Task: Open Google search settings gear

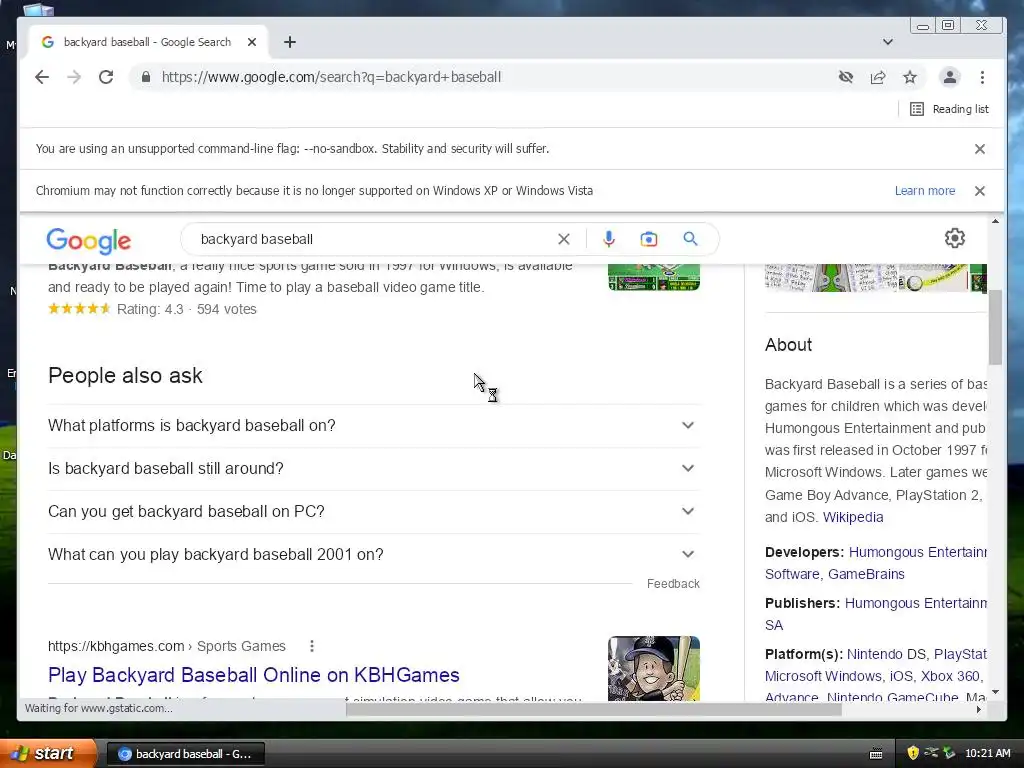Action: pos(955,238)
